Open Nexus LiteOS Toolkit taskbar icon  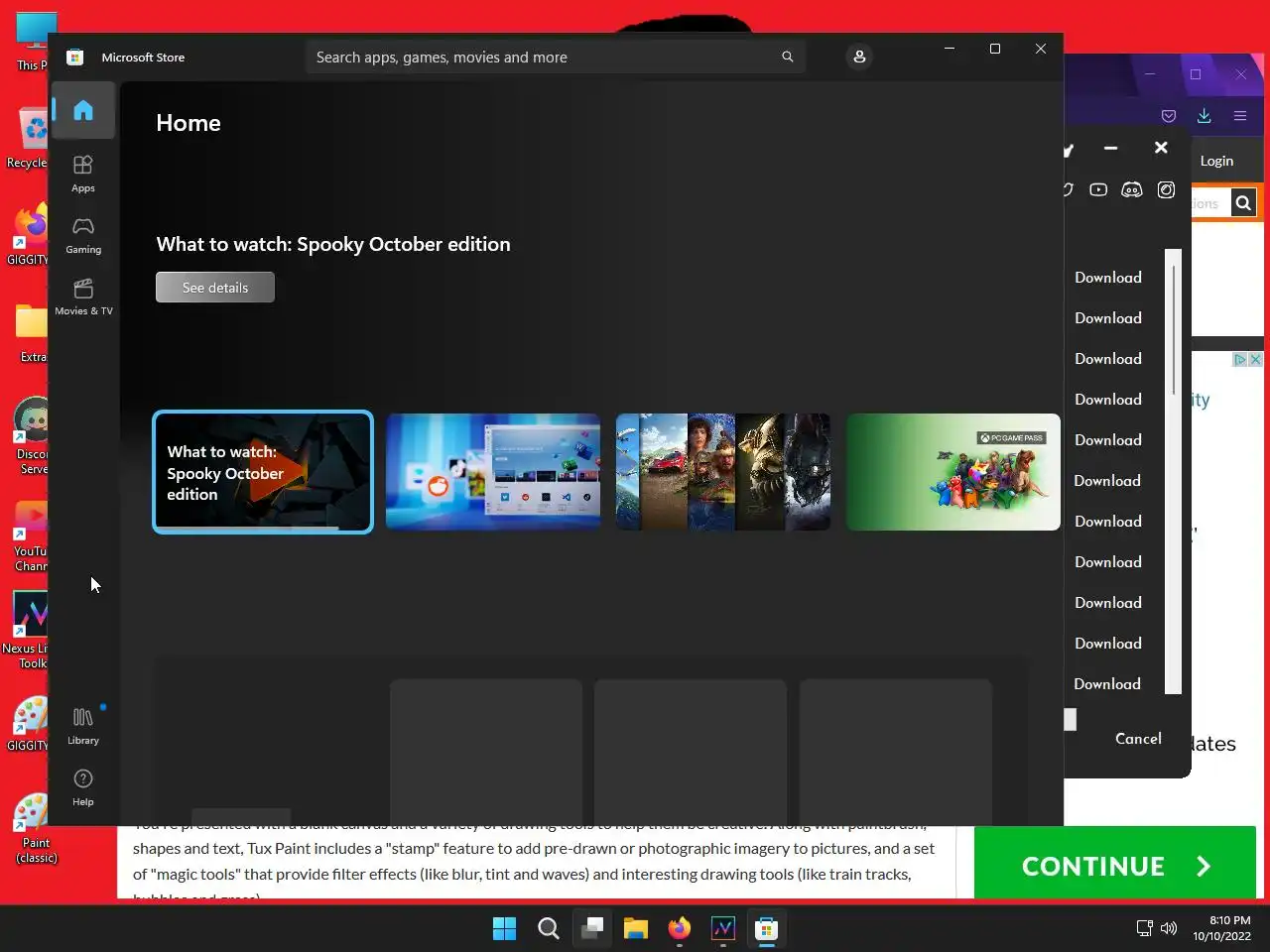click(723, 929)
